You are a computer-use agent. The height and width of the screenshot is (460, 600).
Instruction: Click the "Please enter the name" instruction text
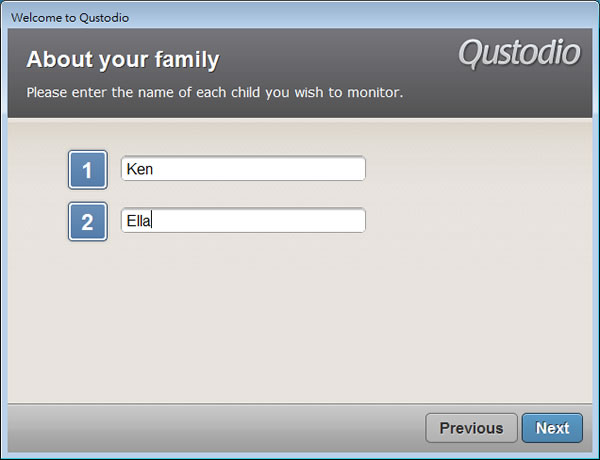(214, 93)
